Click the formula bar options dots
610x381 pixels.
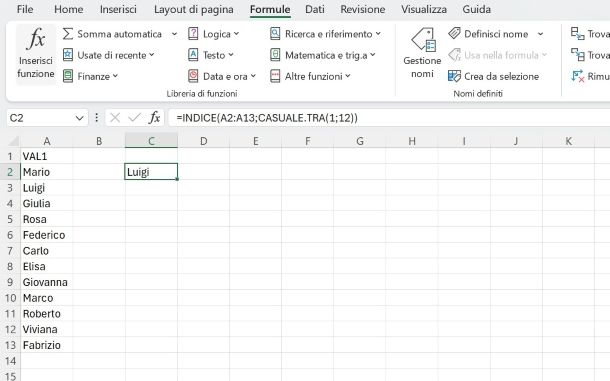pyautogui.click(x=96, y=118)
